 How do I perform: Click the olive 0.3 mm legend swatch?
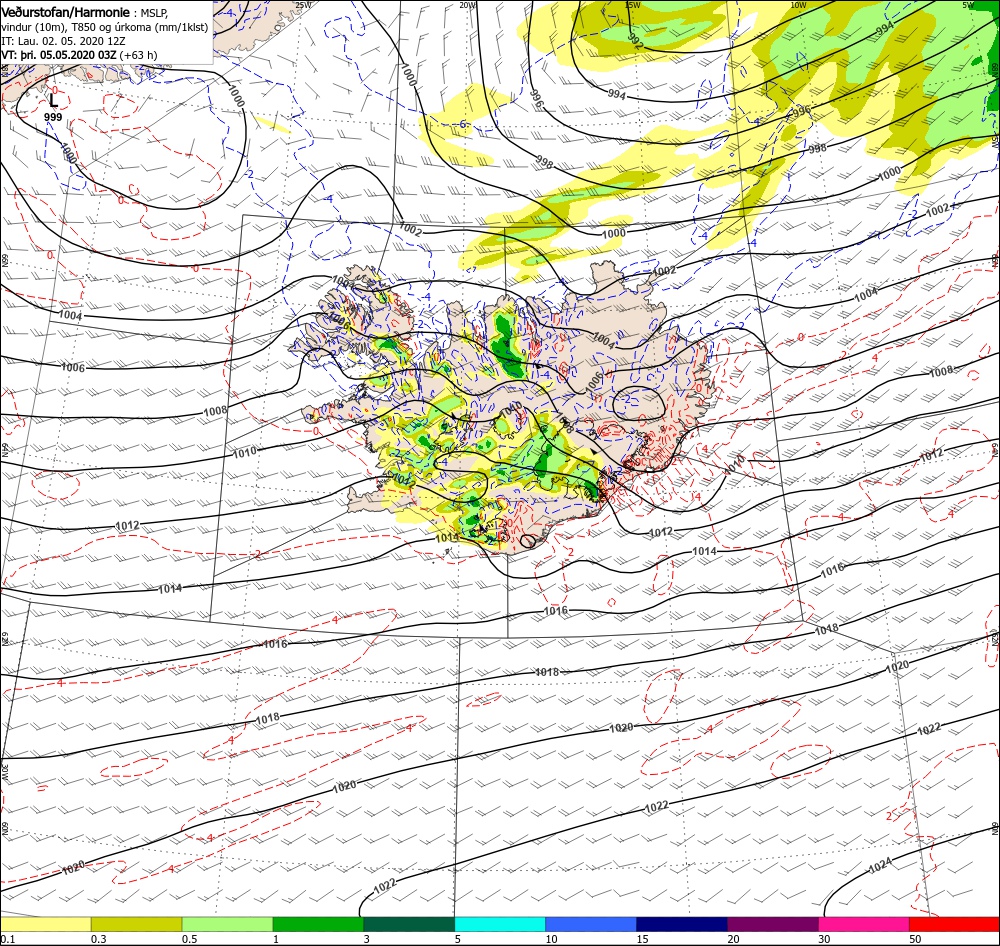point(136,924)
